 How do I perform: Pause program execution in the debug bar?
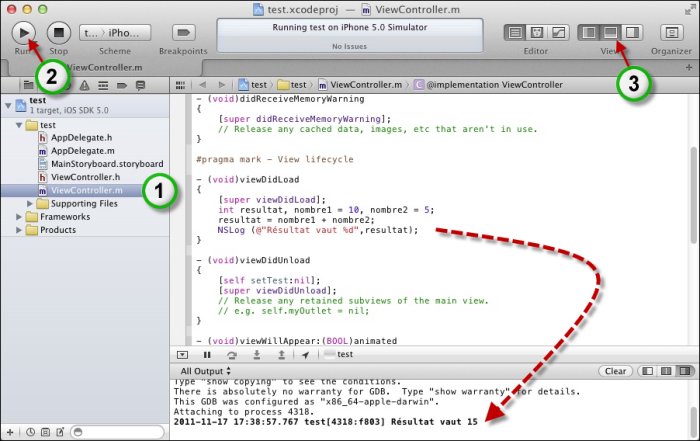pyautogui.click(x=207, y=354)
